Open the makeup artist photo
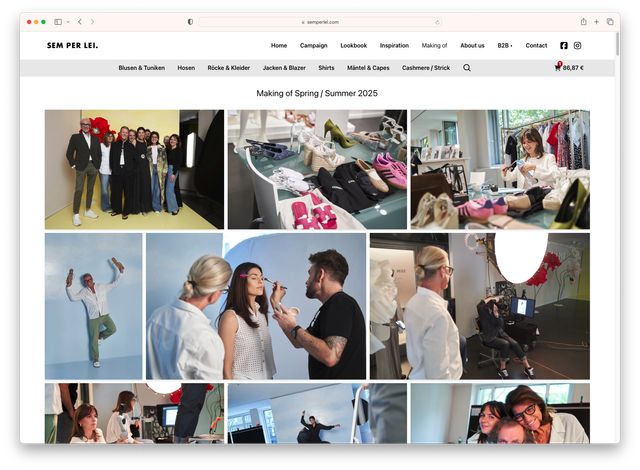 [256, 306]
